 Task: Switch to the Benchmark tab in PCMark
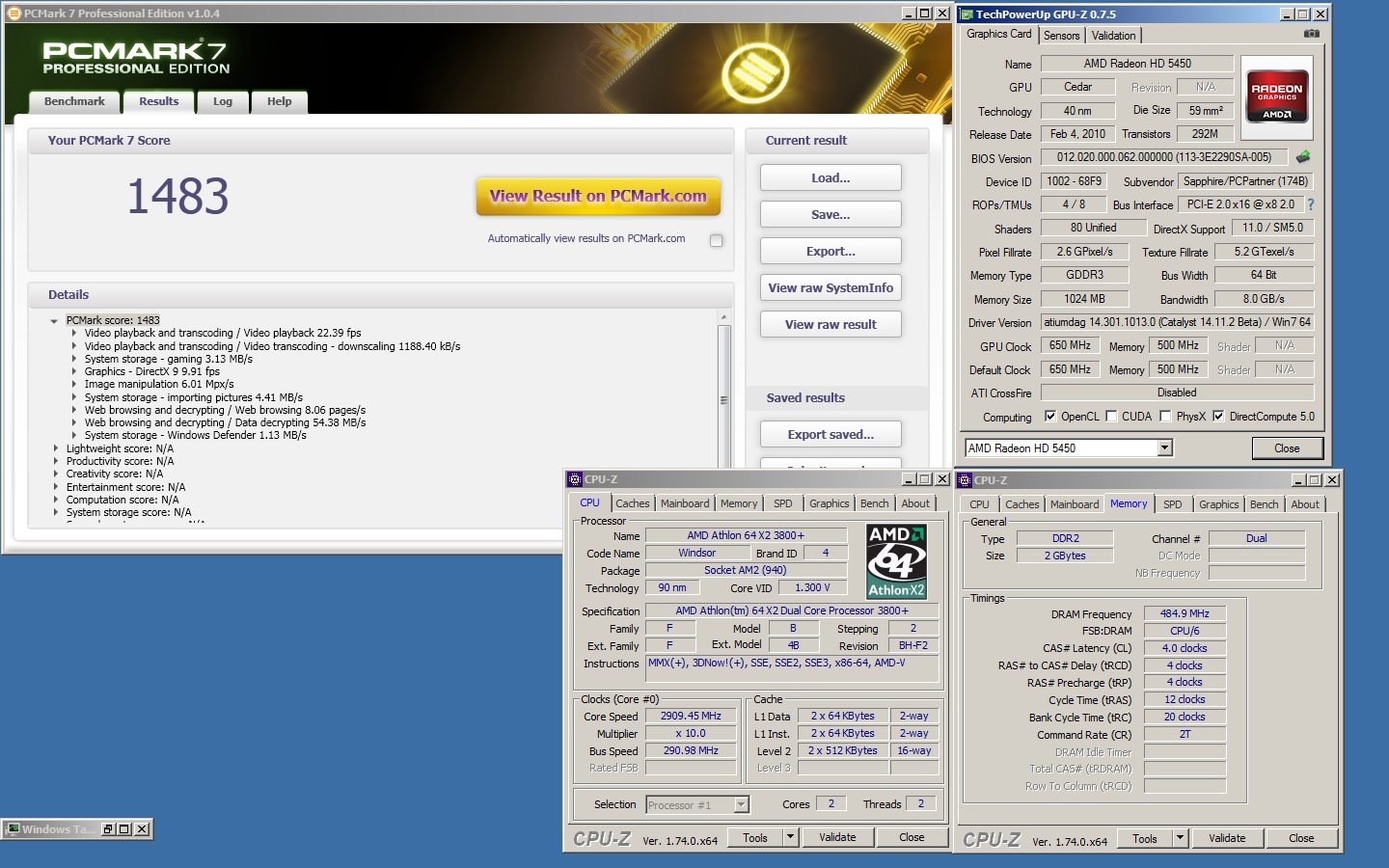pos(74,101)
